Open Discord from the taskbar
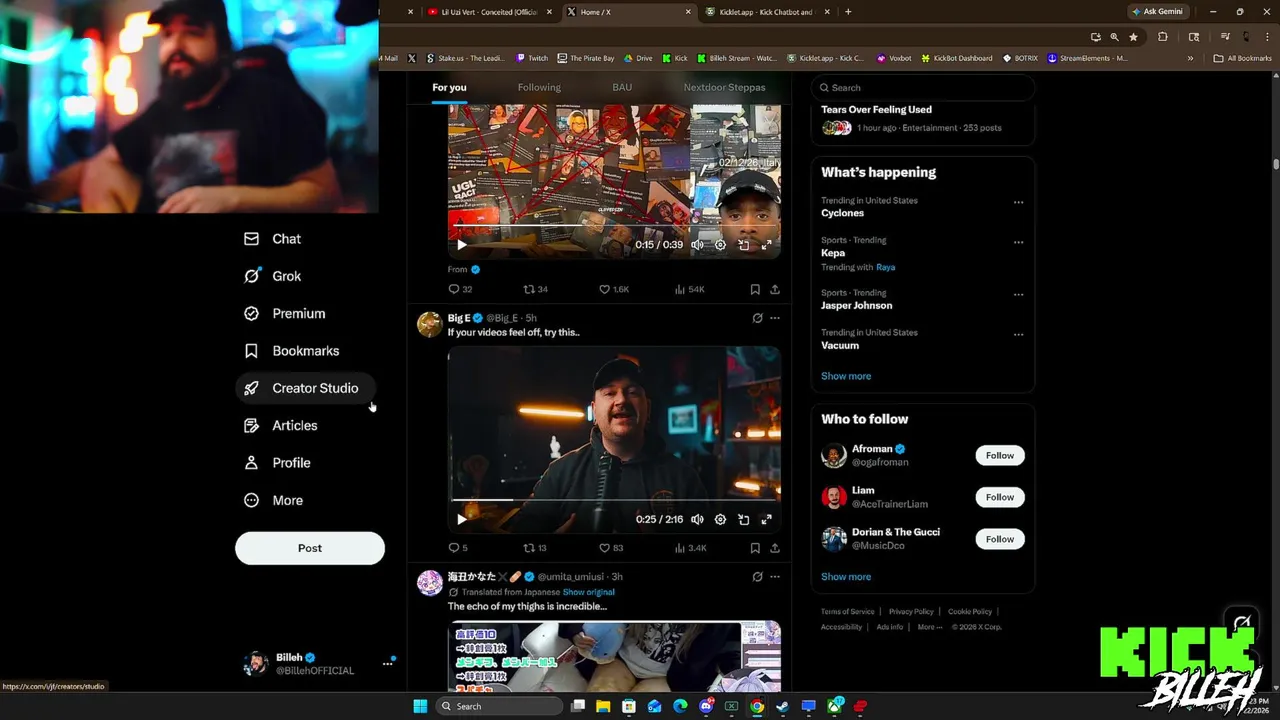 pos(707,706)
